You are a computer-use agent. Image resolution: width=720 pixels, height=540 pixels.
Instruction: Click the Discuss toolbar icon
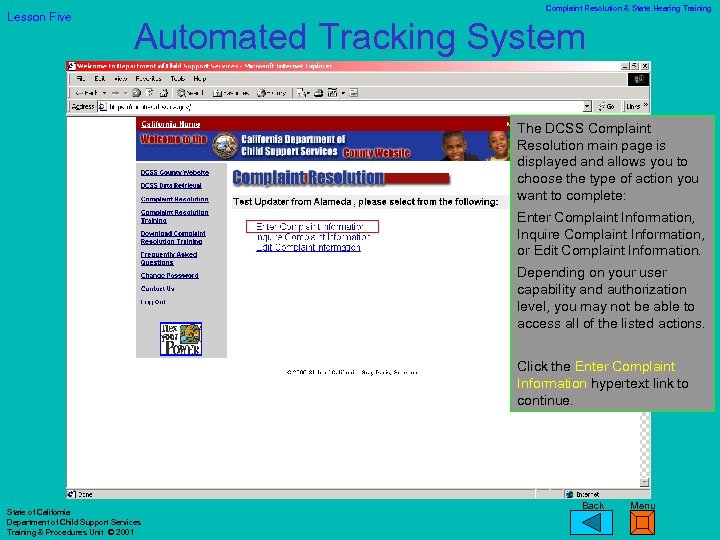click(x=354, y=93)
